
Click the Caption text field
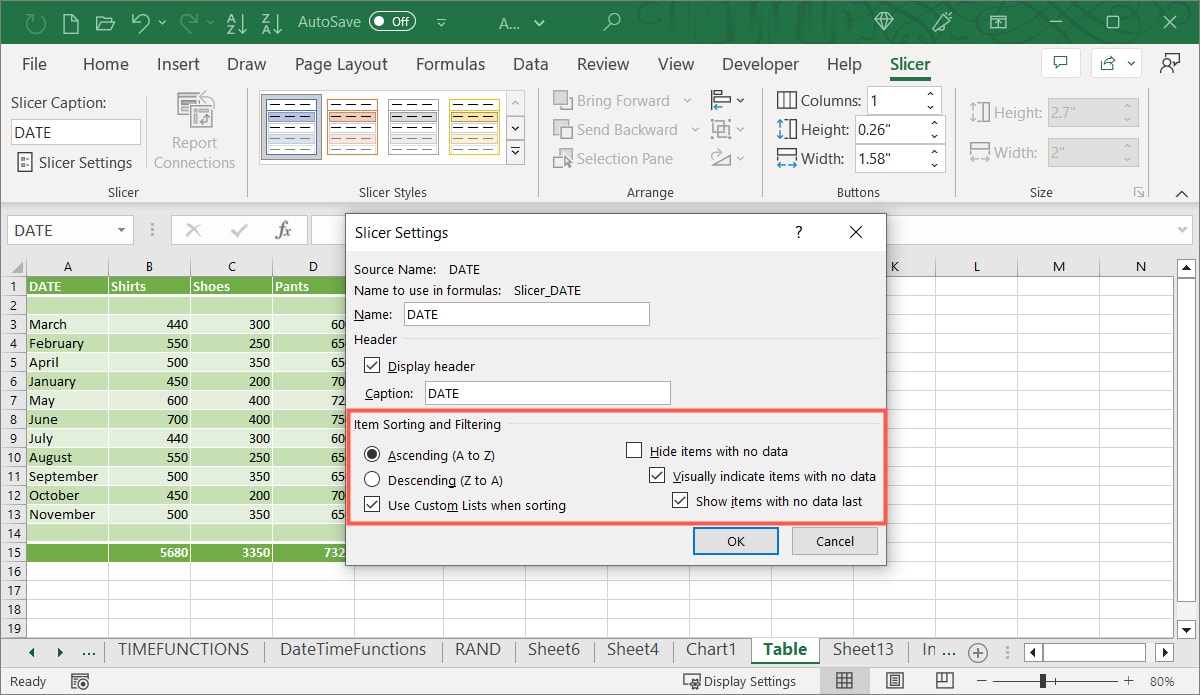tap(547, 393)
